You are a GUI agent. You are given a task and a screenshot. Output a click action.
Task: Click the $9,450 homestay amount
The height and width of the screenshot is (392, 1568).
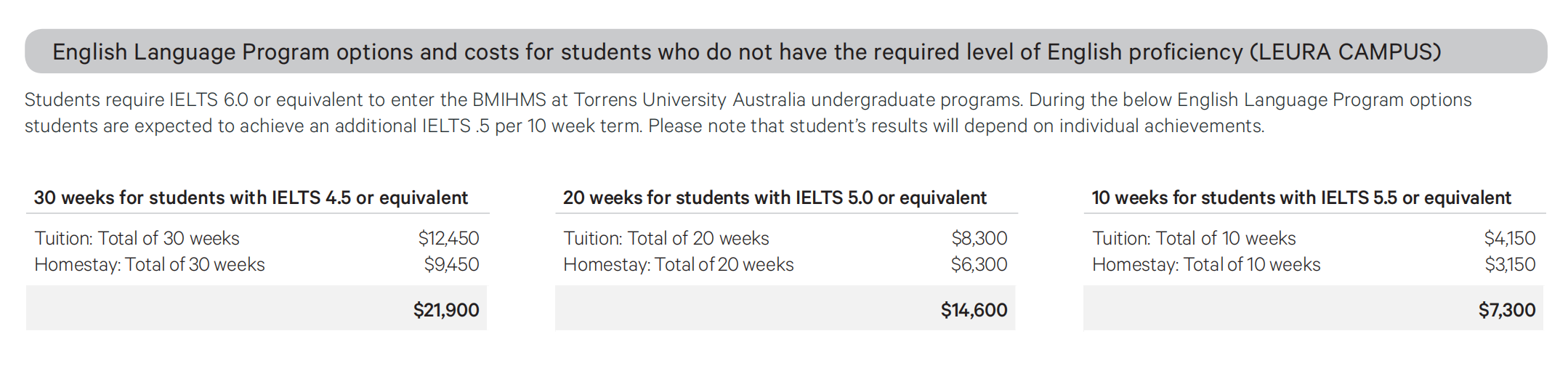(x=451, y=264)
